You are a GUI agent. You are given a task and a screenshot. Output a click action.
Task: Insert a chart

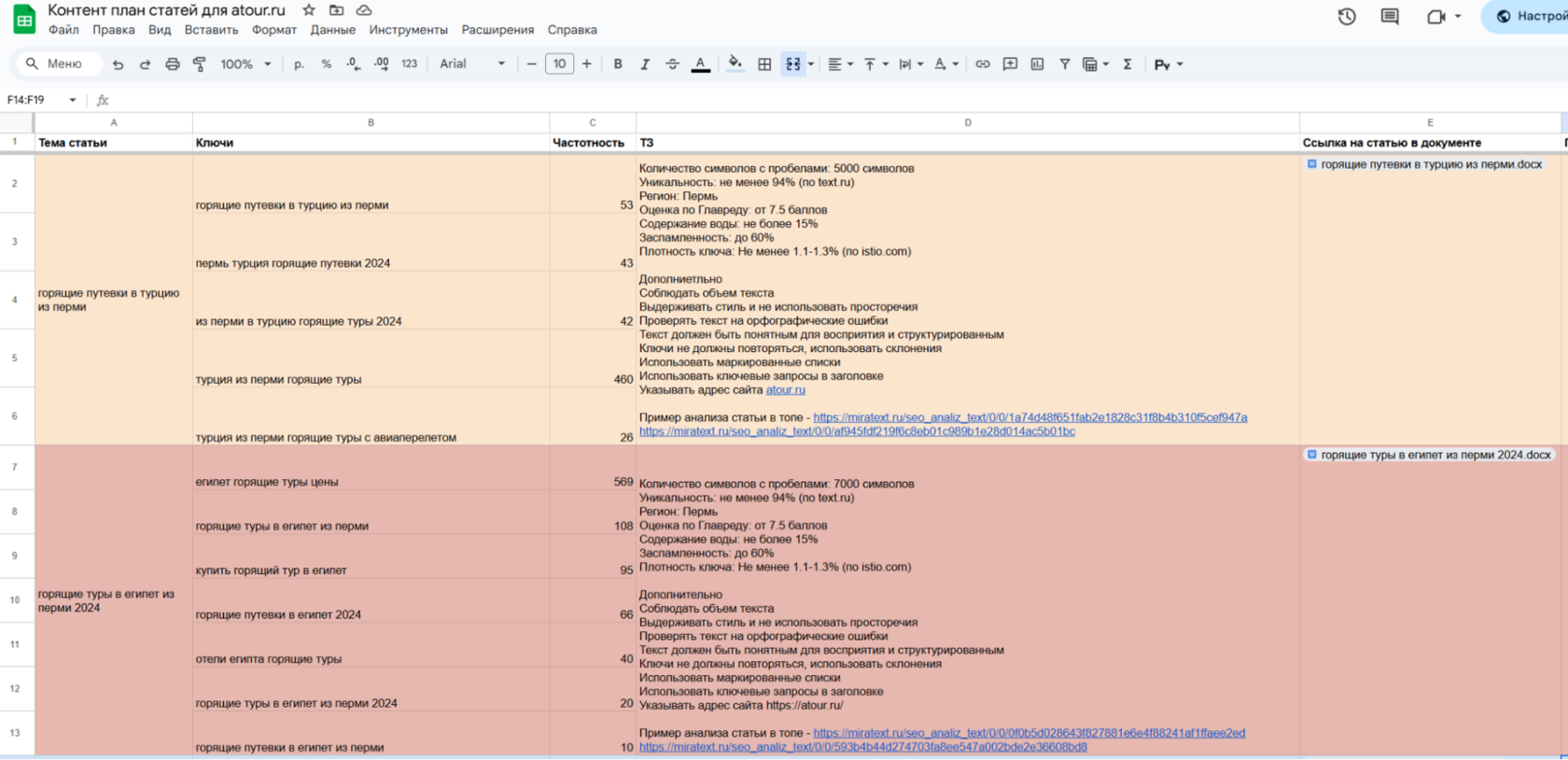[1037, 64]
